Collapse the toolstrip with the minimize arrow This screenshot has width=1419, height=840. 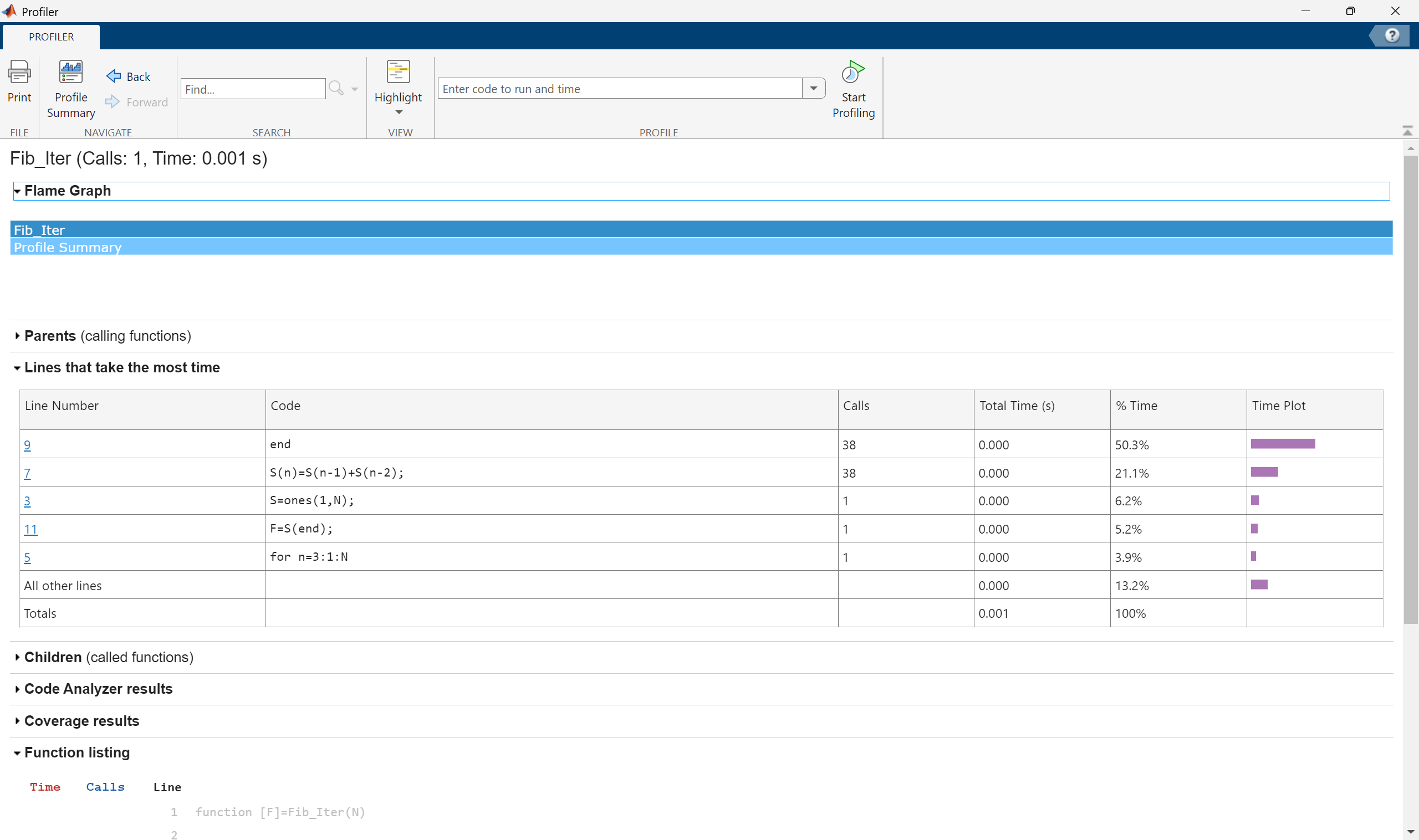(1407, 131)
